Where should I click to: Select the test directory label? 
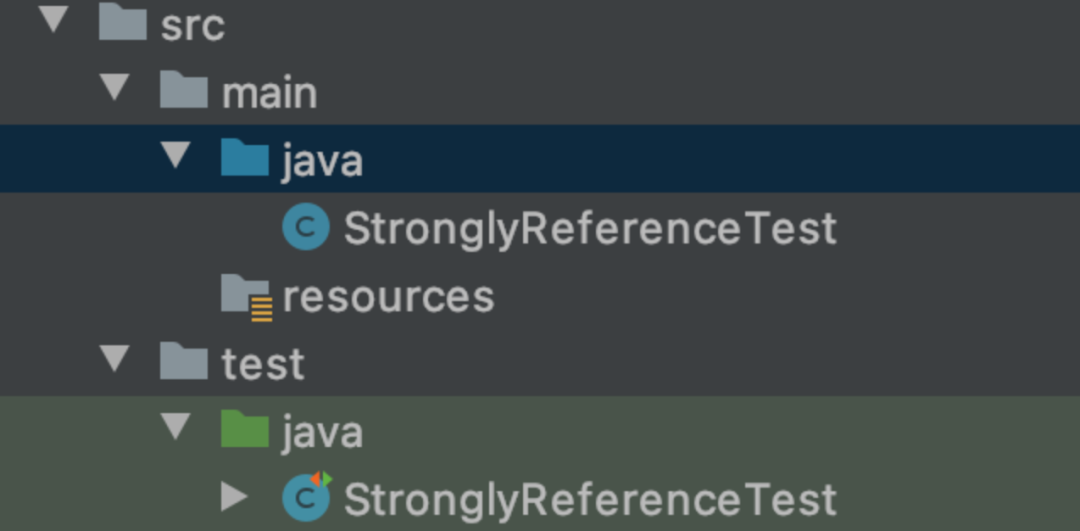click(263, 363)
